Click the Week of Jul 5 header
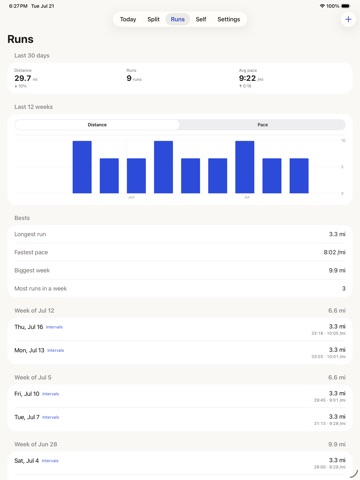The height and width of the screenshot is (480, 360). (33, 378)
